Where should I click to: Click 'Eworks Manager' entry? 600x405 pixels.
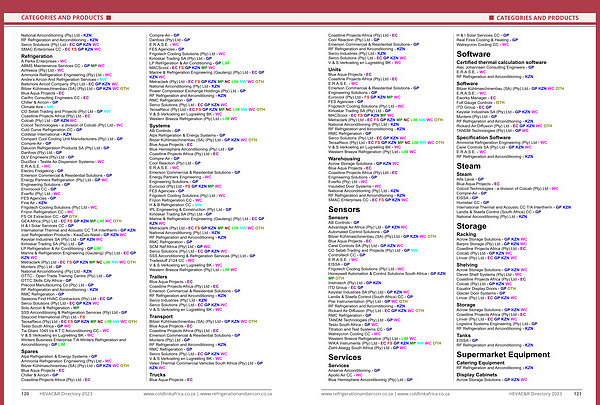coord(476,98)
